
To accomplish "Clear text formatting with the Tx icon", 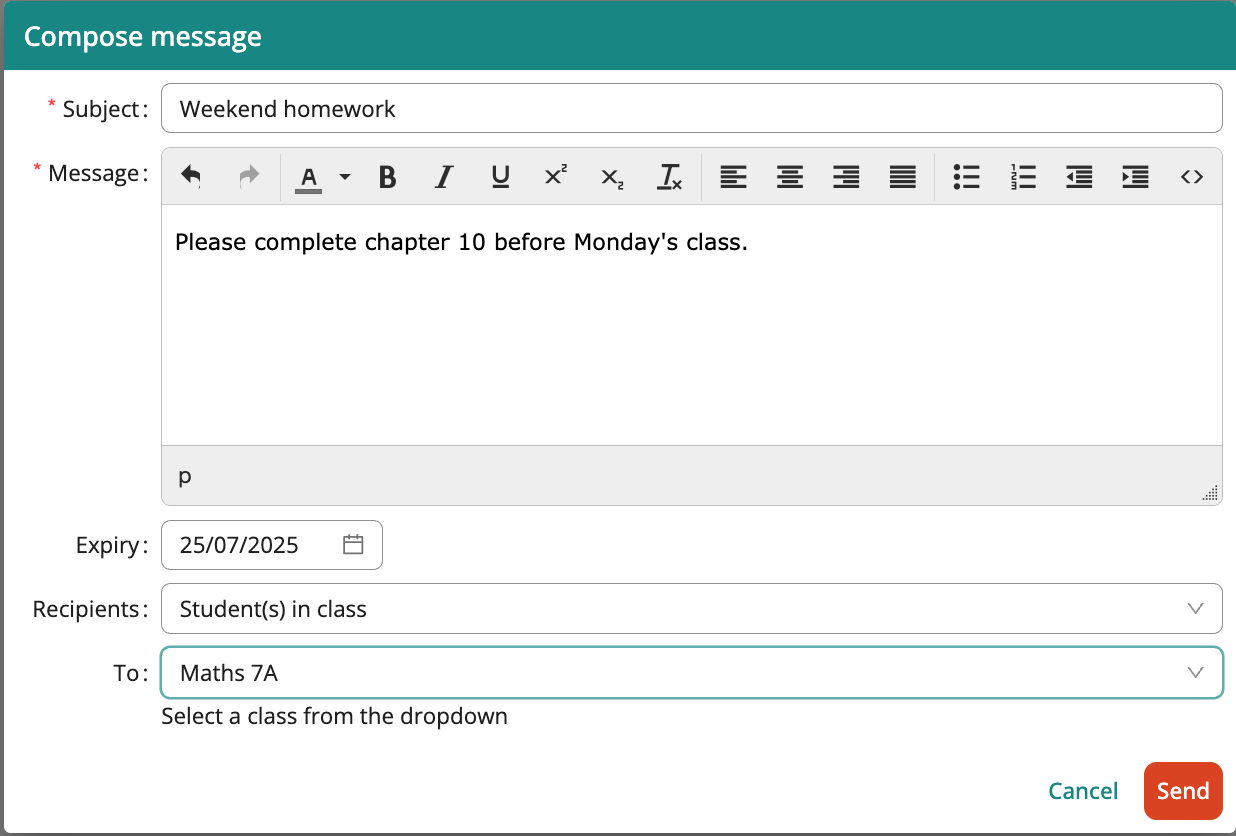I will coord(670,176).
